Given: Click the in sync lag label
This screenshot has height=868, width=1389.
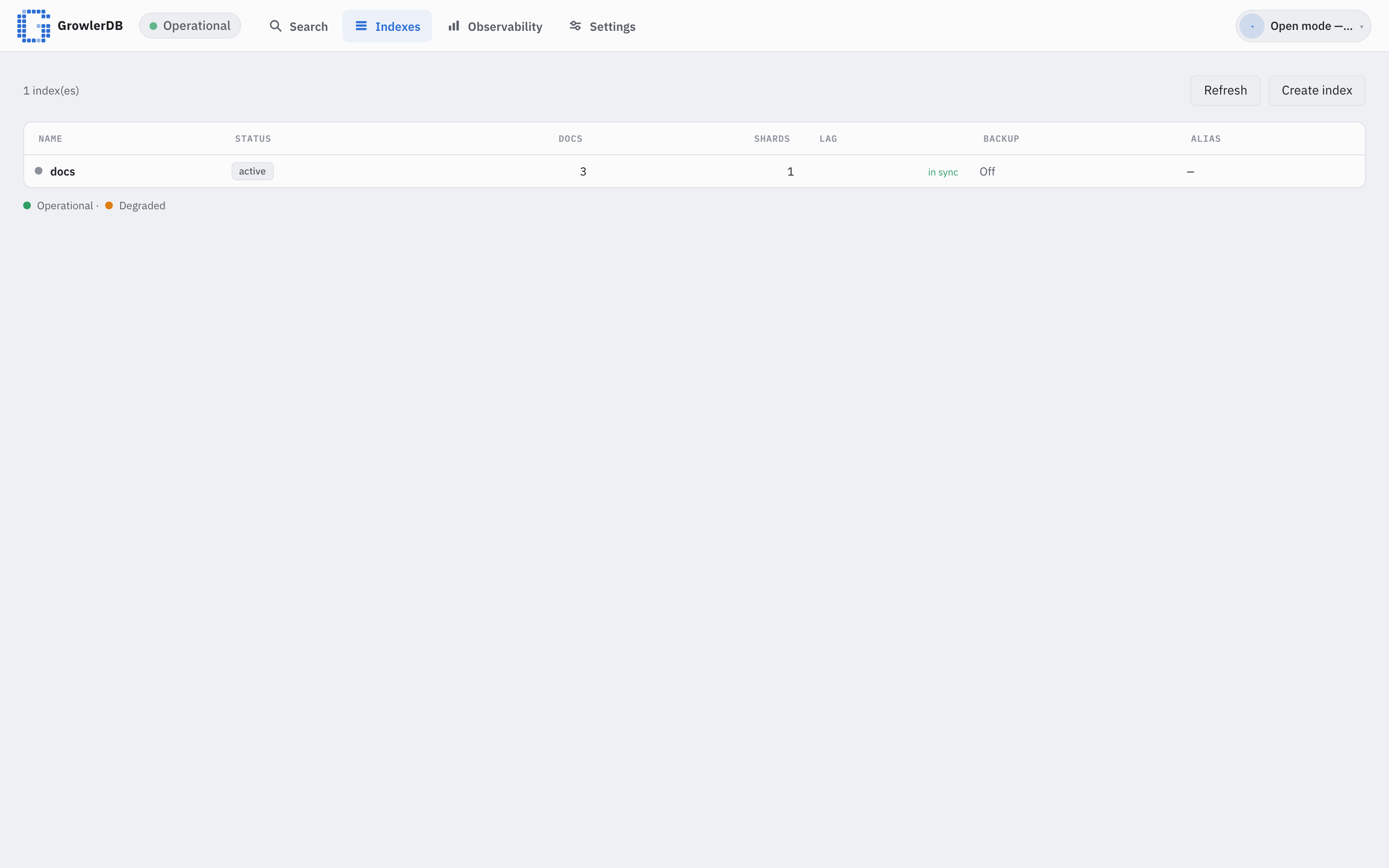Looking at the screenshot, I should (943, 172).
